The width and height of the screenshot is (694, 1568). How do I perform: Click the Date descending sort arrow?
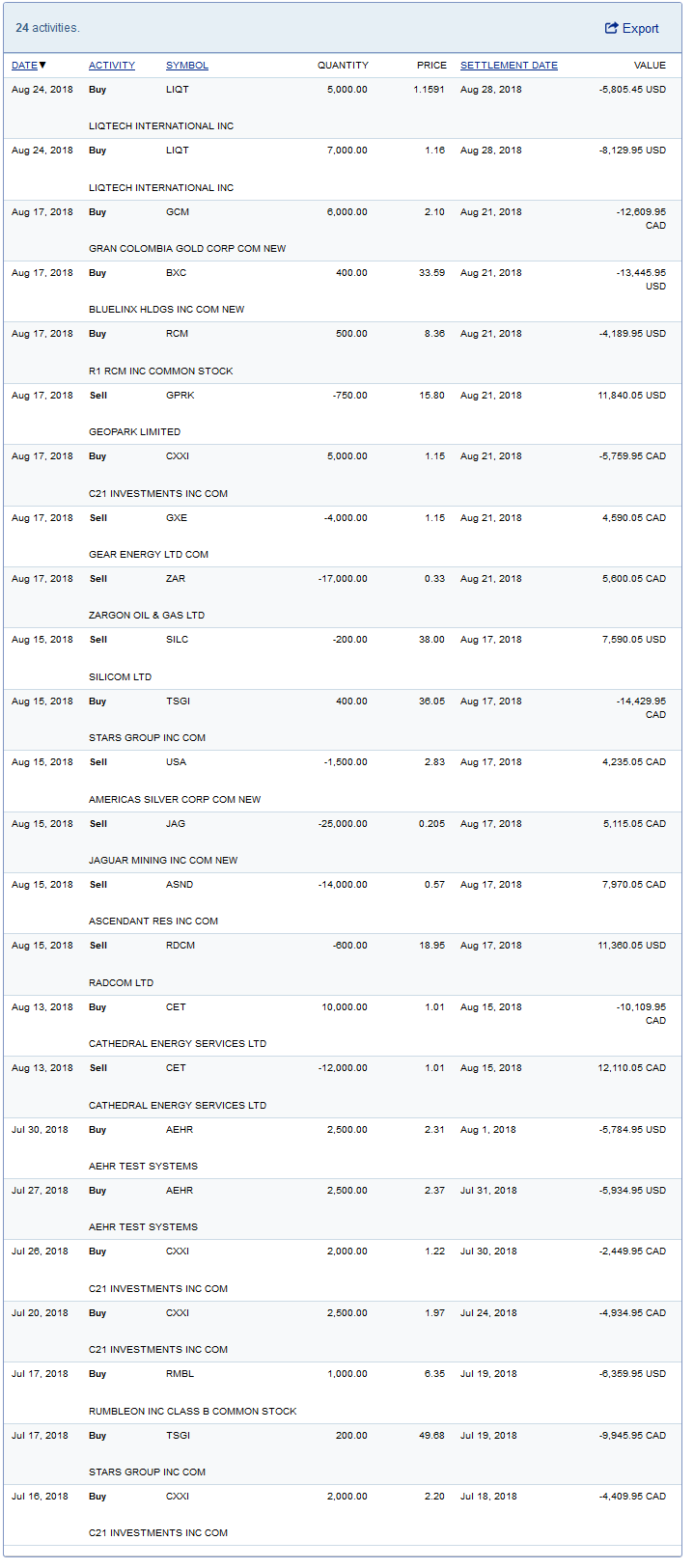coord(42,66)
